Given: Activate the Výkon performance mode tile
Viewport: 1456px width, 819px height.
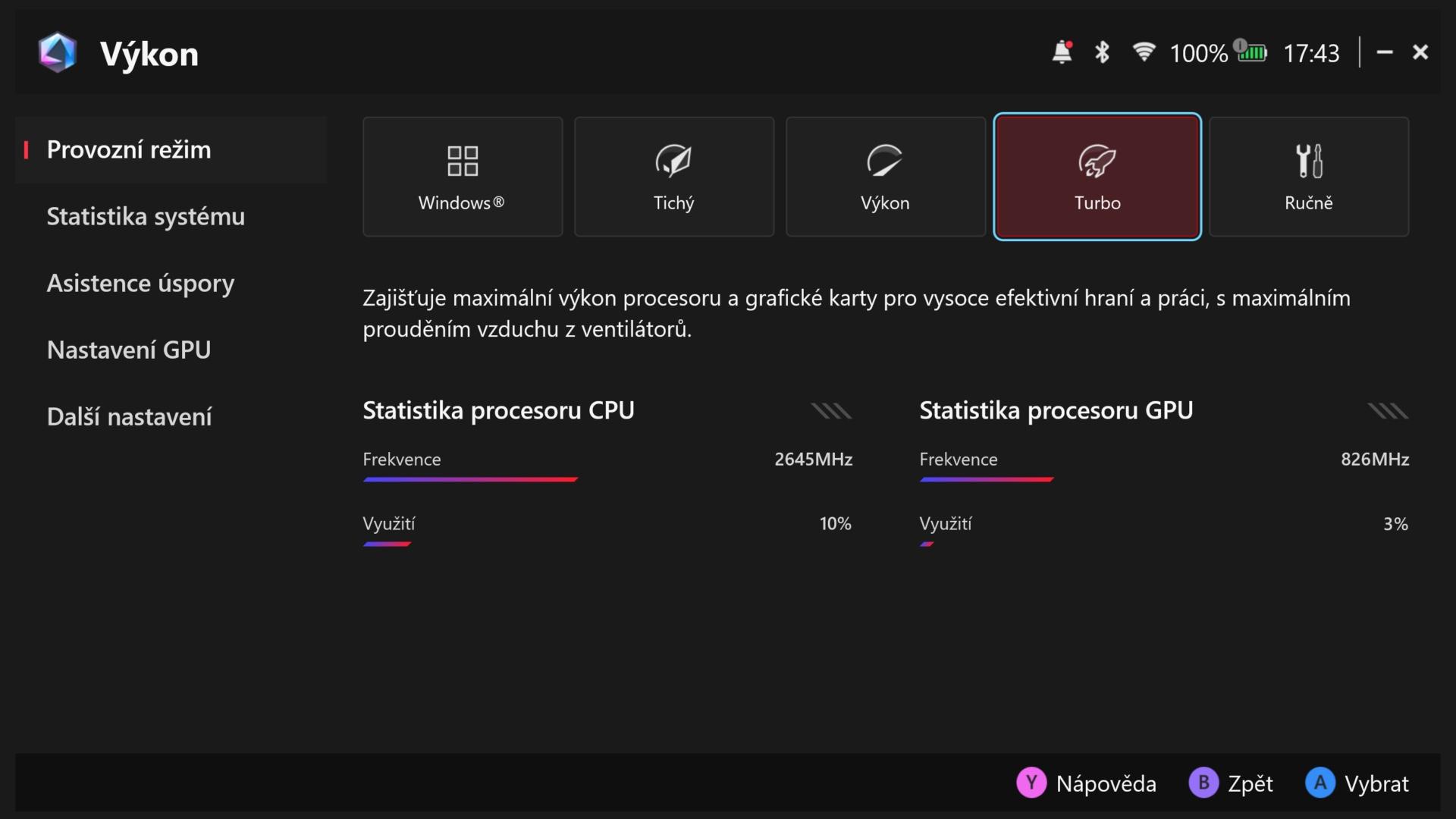Looking at the screenshot, I should 885,177.
